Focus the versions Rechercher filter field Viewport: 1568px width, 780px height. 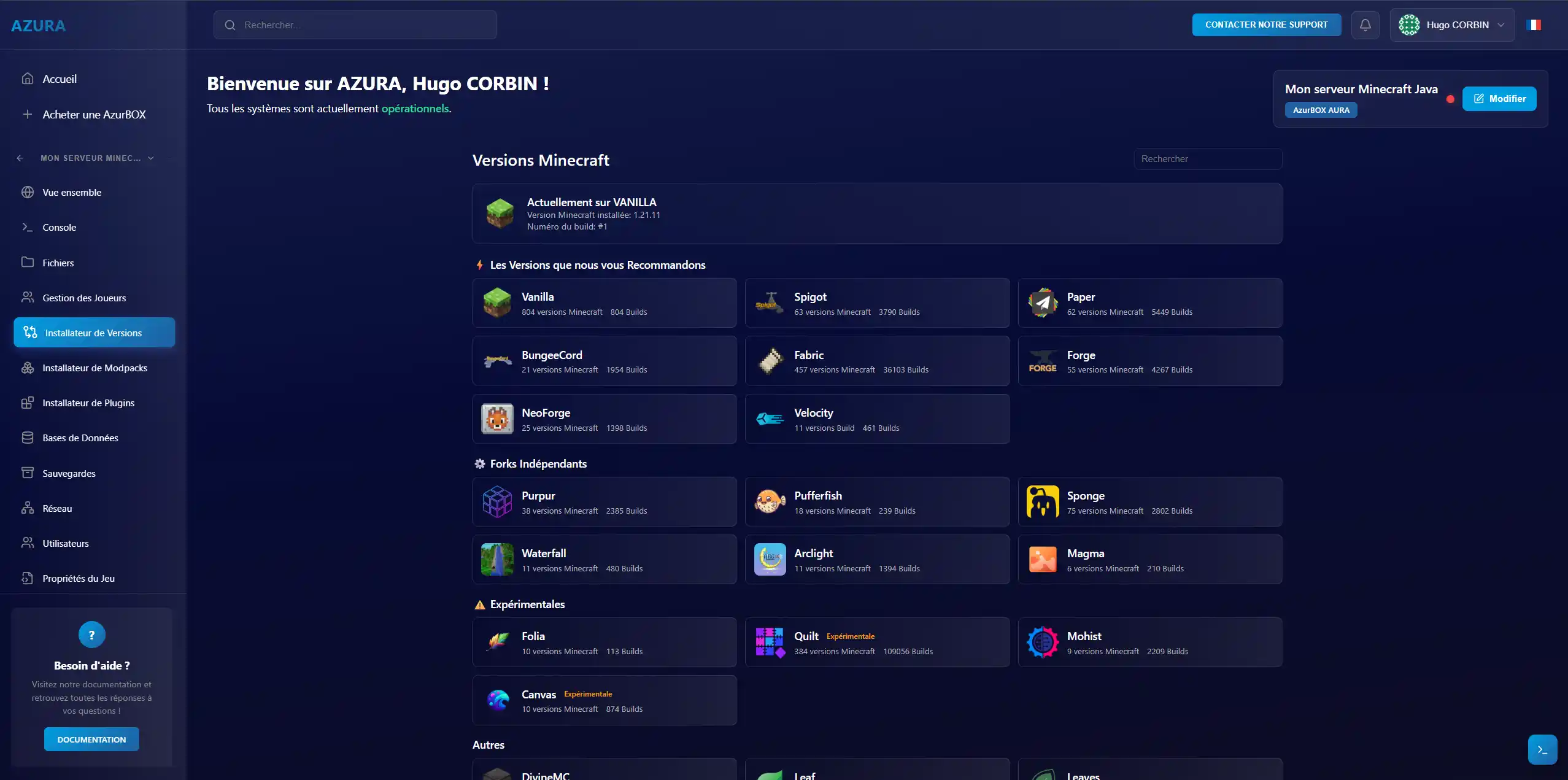pos(1207,159)
